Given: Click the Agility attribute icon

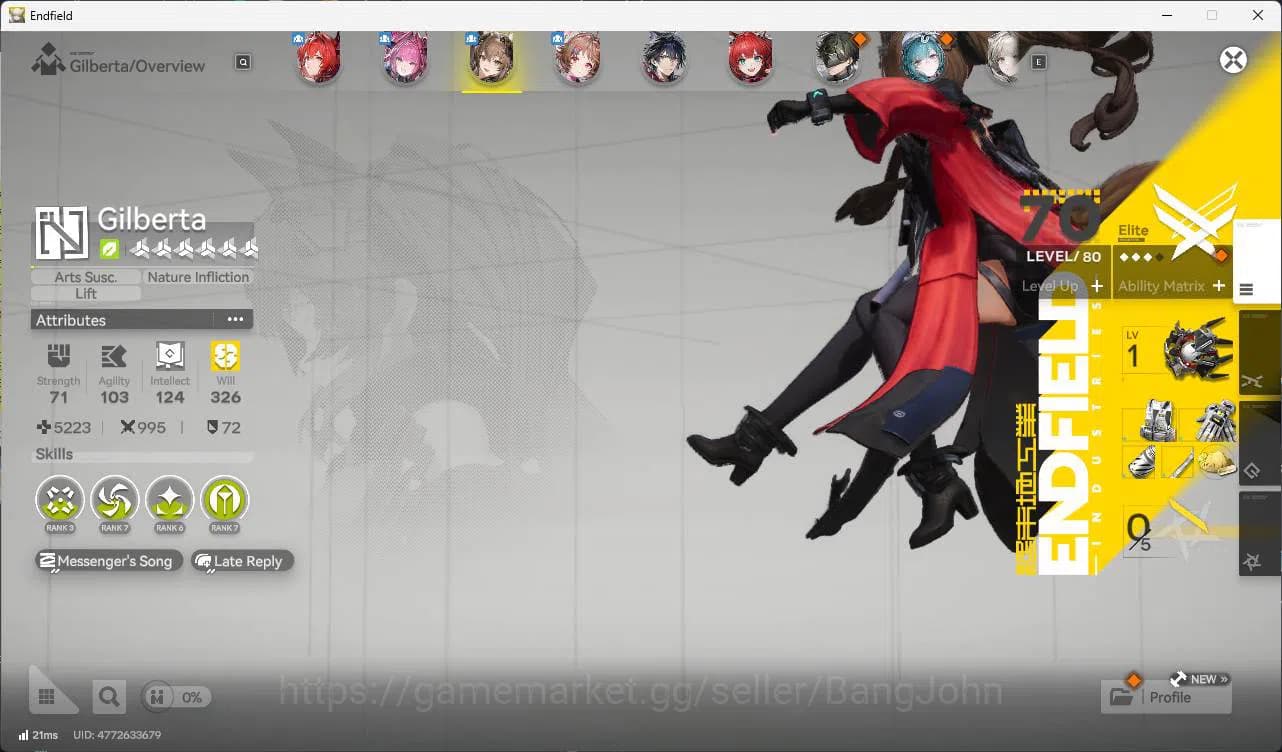Looking at the screenshot, I should [x=114, y=356].
